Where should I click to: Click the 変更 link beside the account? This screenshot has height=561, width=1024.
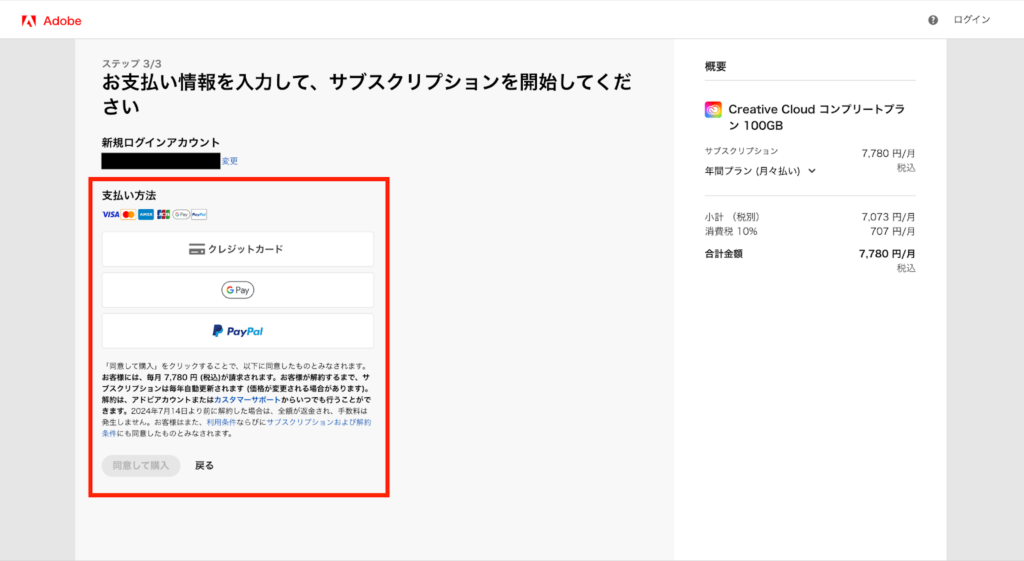(229, 161)
